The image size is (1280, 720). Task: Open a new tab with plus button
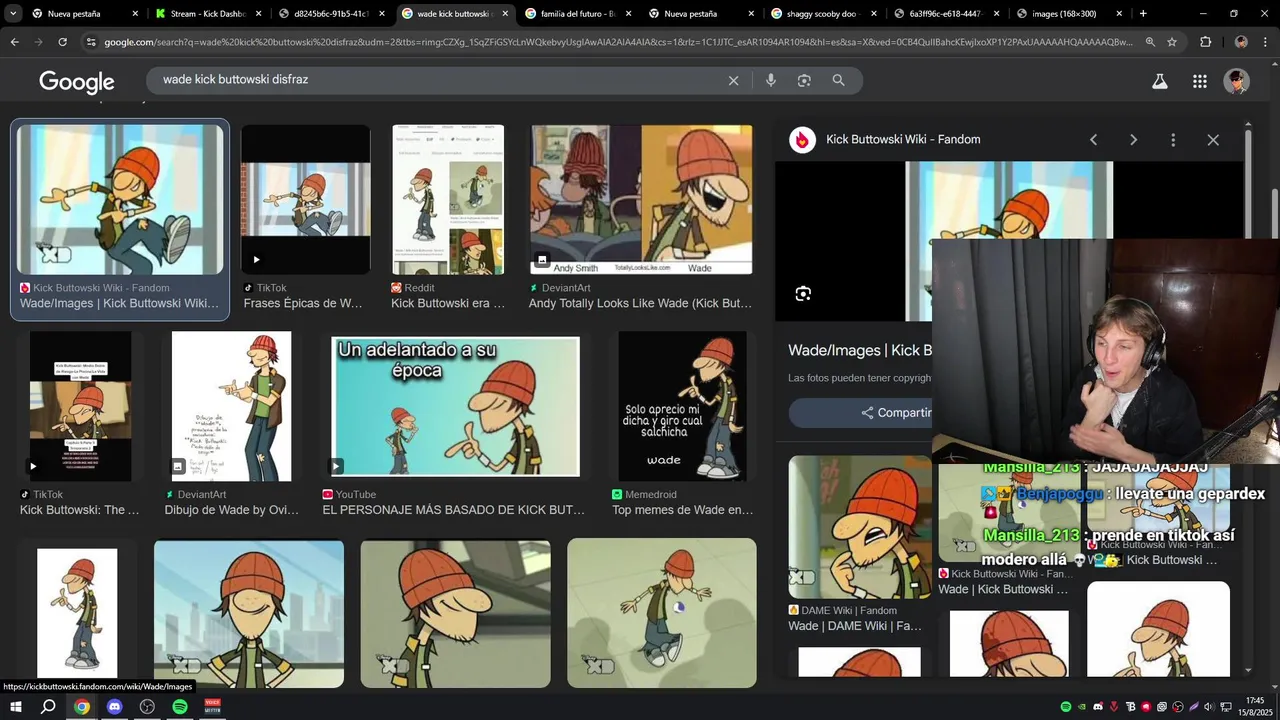[x=1143, y=14]
